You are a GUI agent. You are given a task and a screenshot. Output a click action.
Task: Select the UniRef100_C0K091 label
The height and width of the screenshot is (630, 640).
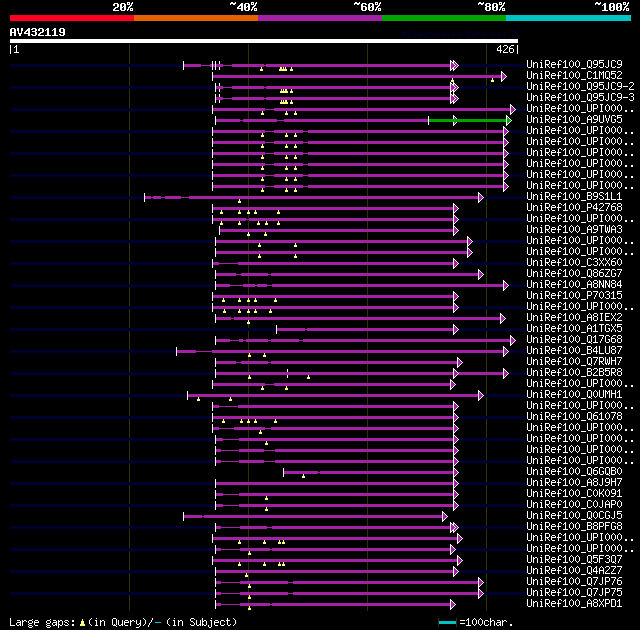574,494
